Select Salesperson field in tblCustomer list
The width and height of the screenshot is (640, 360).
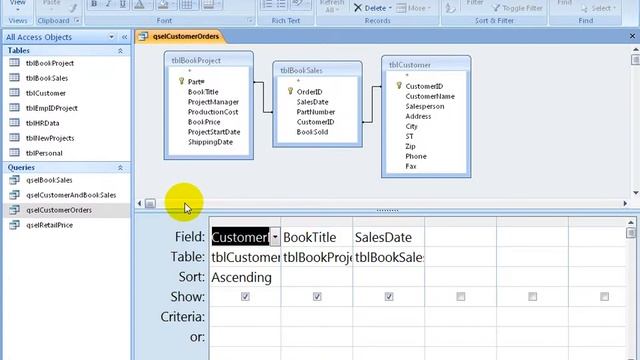click(x=425, y=106)
